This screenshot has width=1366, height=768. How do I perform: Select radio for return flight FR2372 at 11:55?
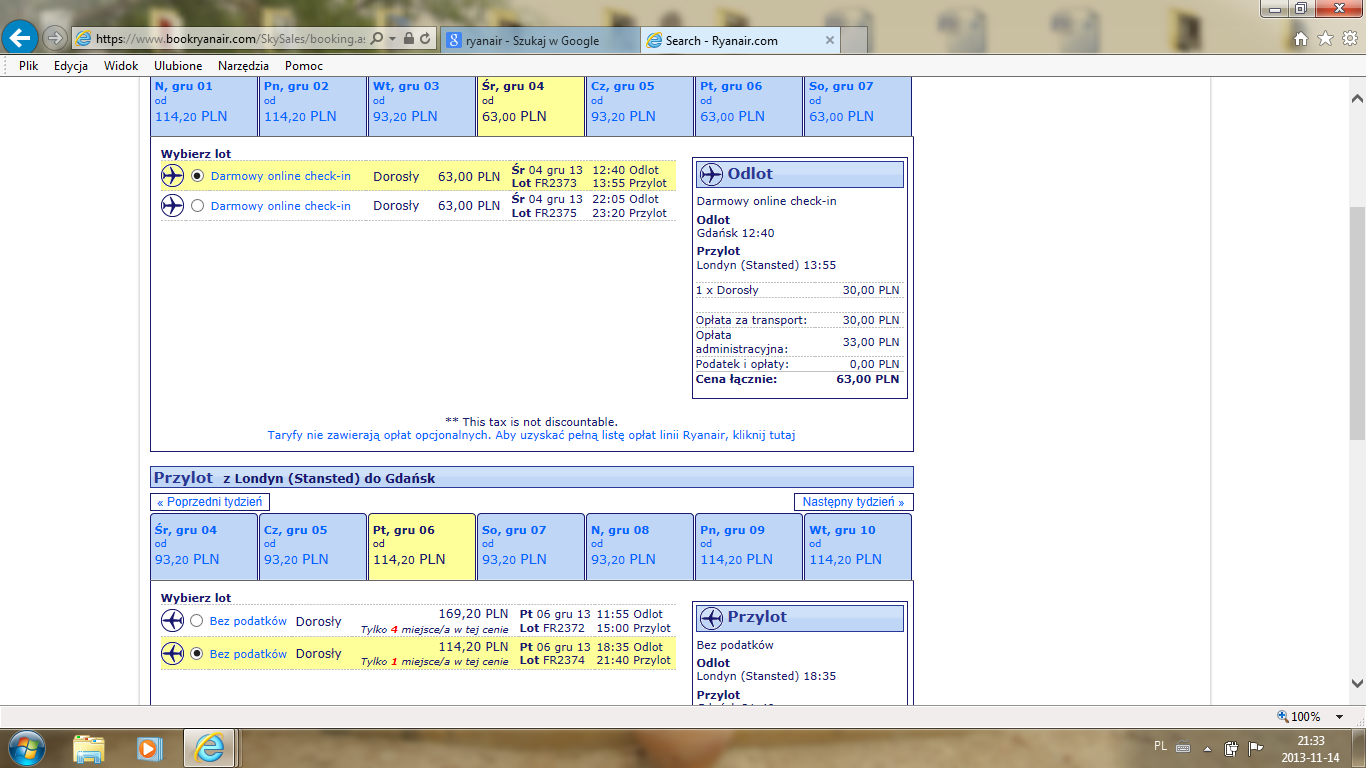(197, 621)
